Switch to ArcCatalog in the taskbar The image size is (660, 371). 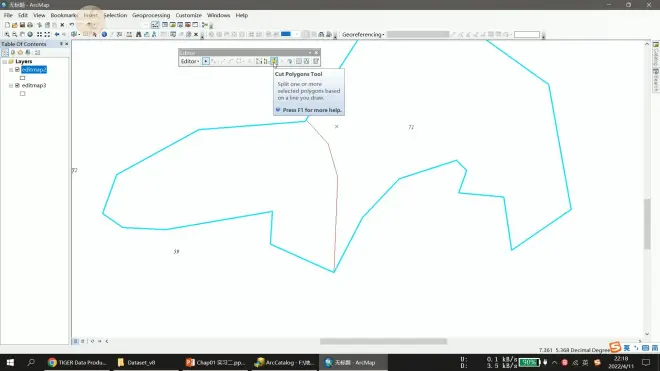(x=285, y=362)
